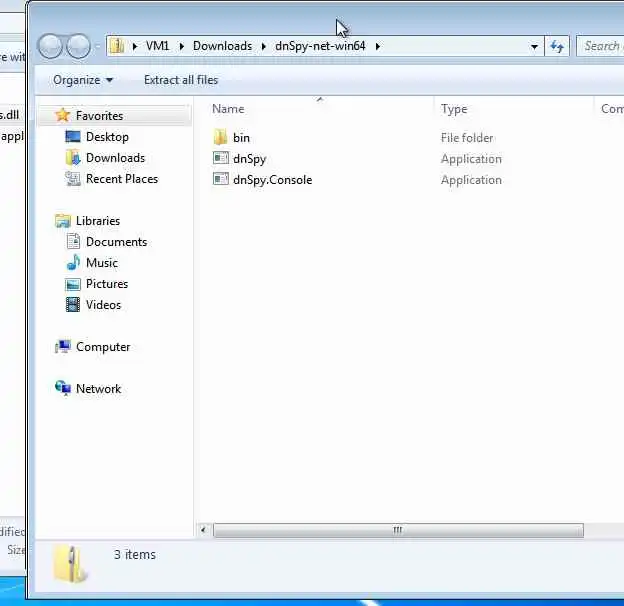Go to VM1 in the address path
The height and width of the screenshot is (606, 624).
coord(158,46)
